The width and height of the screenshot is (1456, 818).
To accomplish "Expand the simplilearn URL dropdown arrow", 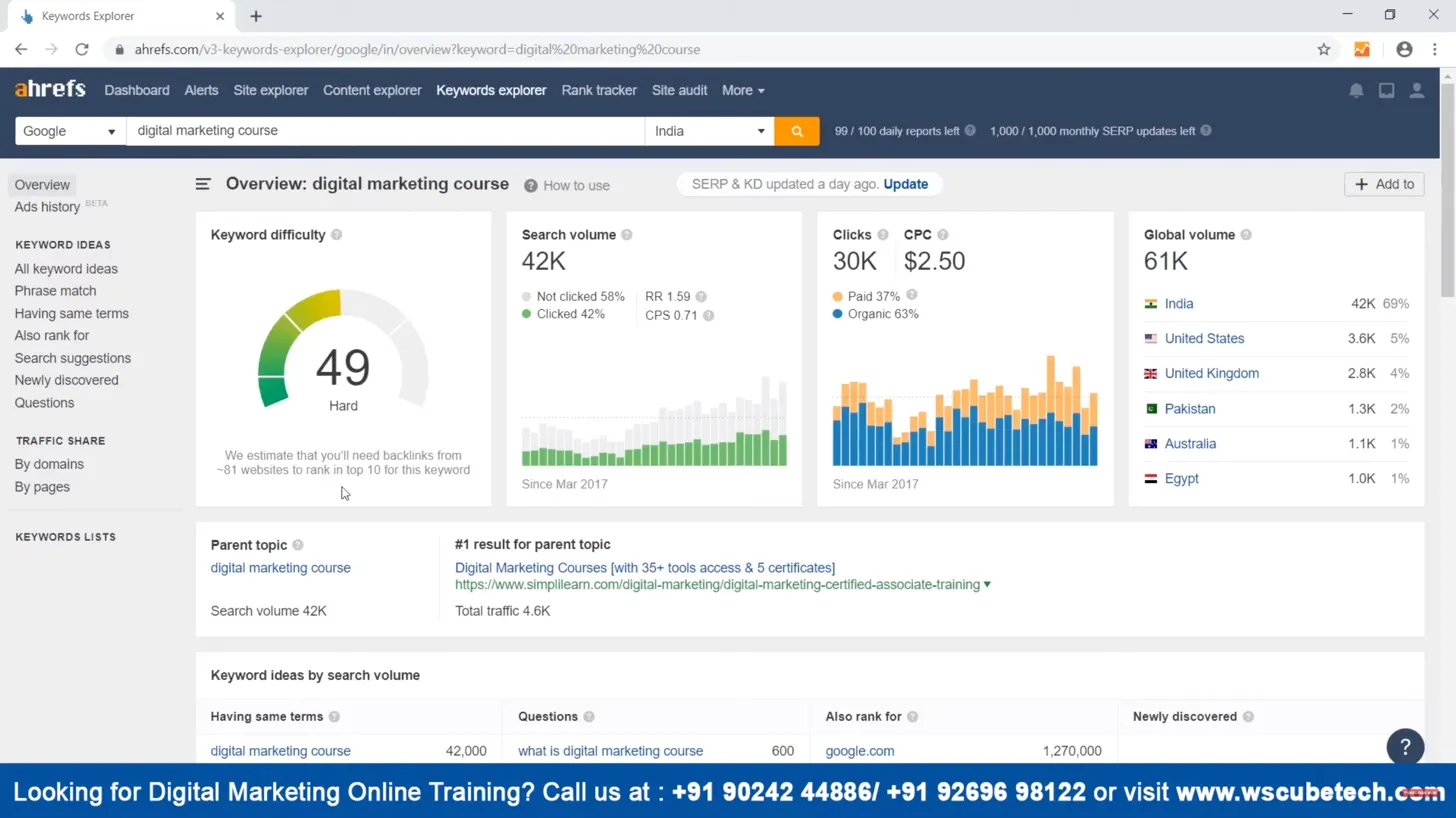I will 988,585.
